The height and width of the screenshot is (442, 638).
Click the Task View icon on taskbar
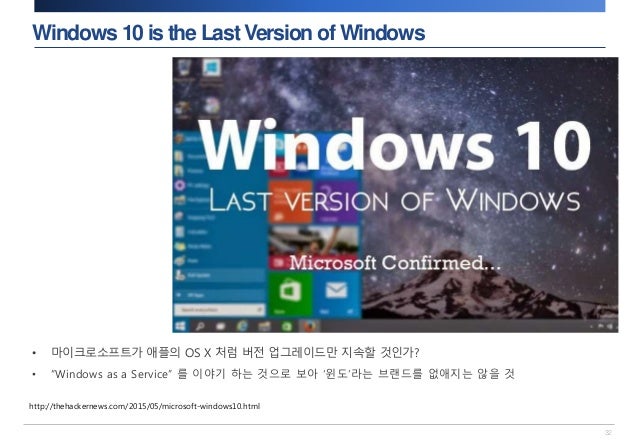pos(221,326)
